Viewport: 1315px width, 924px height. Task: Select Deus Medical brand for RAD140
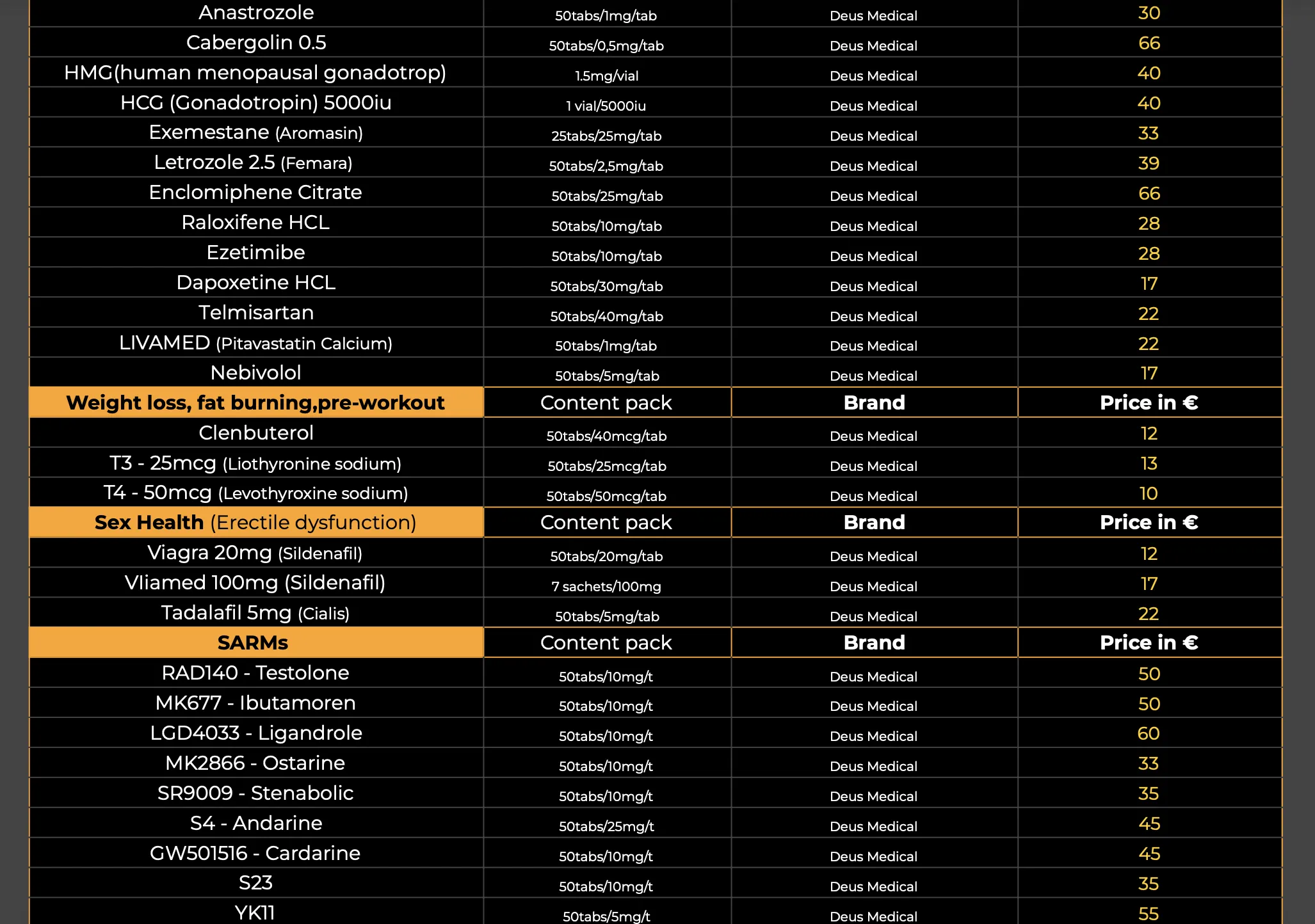pos(874,677)
